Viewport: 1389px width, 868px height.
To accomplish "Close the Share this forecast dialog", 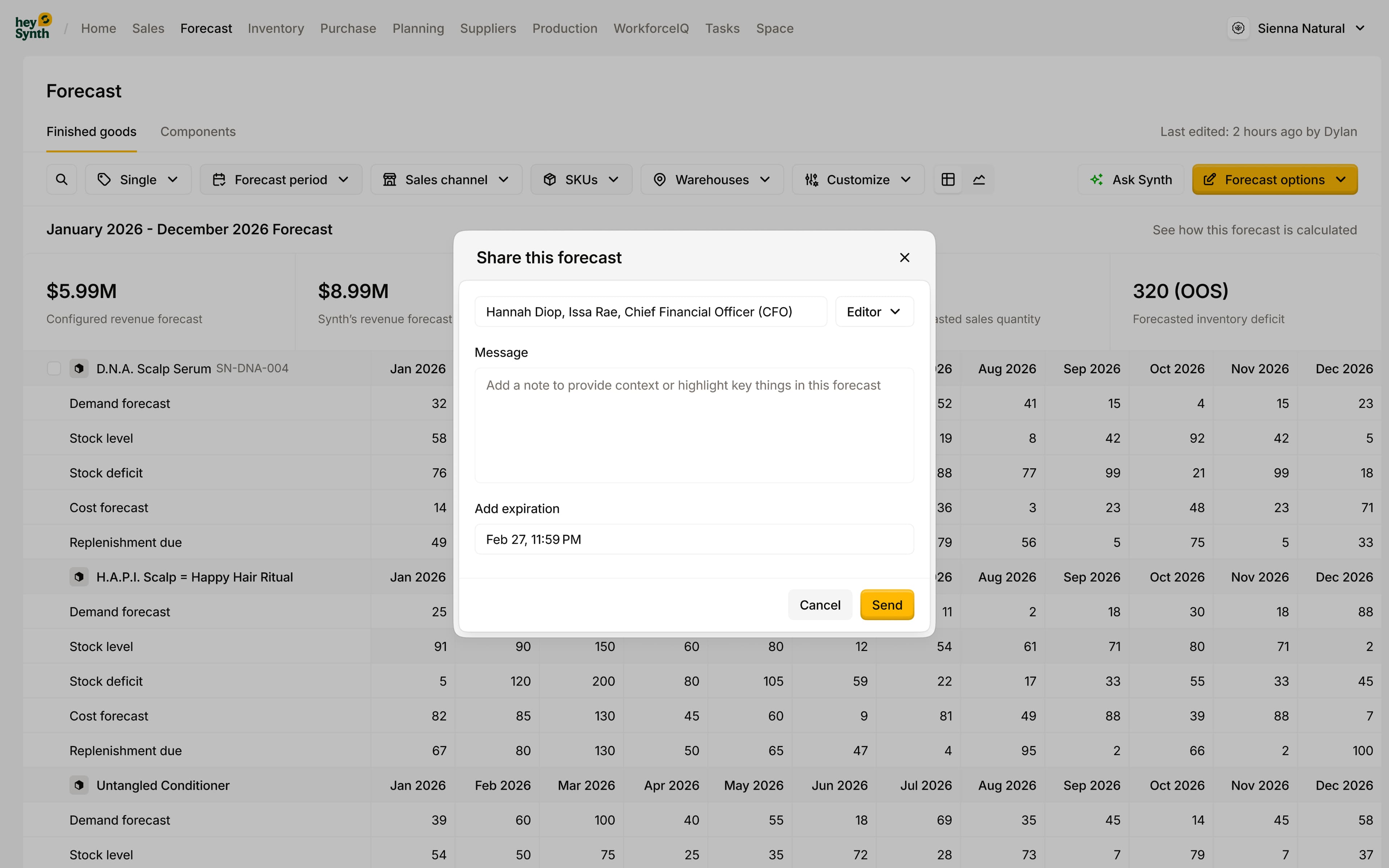I will tap(905, 258).
